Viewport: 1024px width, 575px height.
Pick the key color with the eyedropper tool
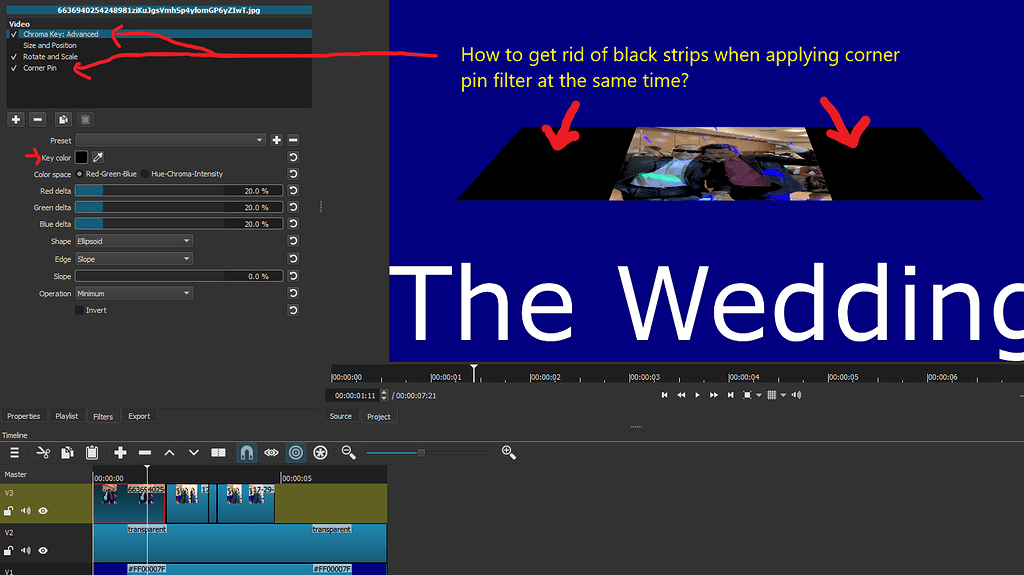[x=98, y=157]
